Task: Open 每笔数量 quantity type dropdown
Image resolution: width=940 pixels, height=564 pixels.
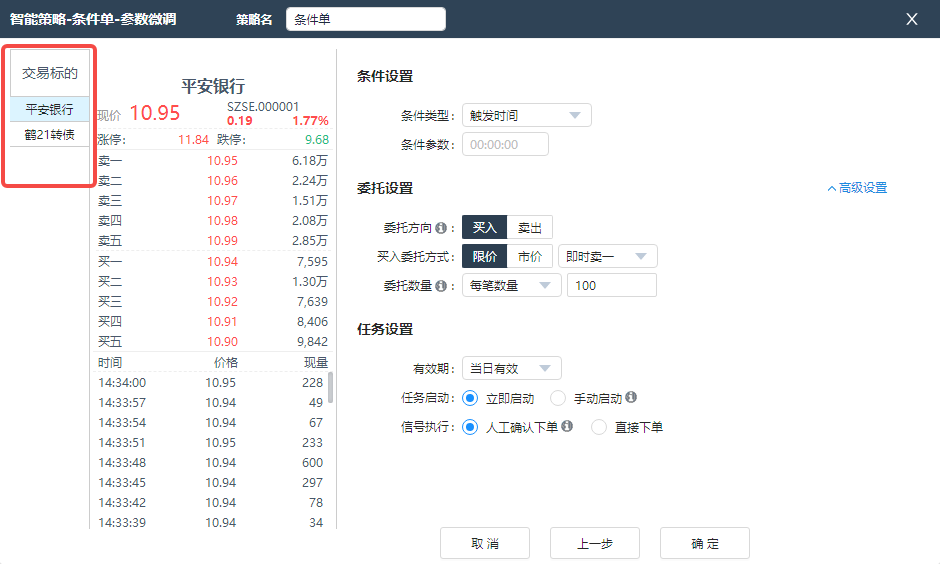Action: coord(511,286)
